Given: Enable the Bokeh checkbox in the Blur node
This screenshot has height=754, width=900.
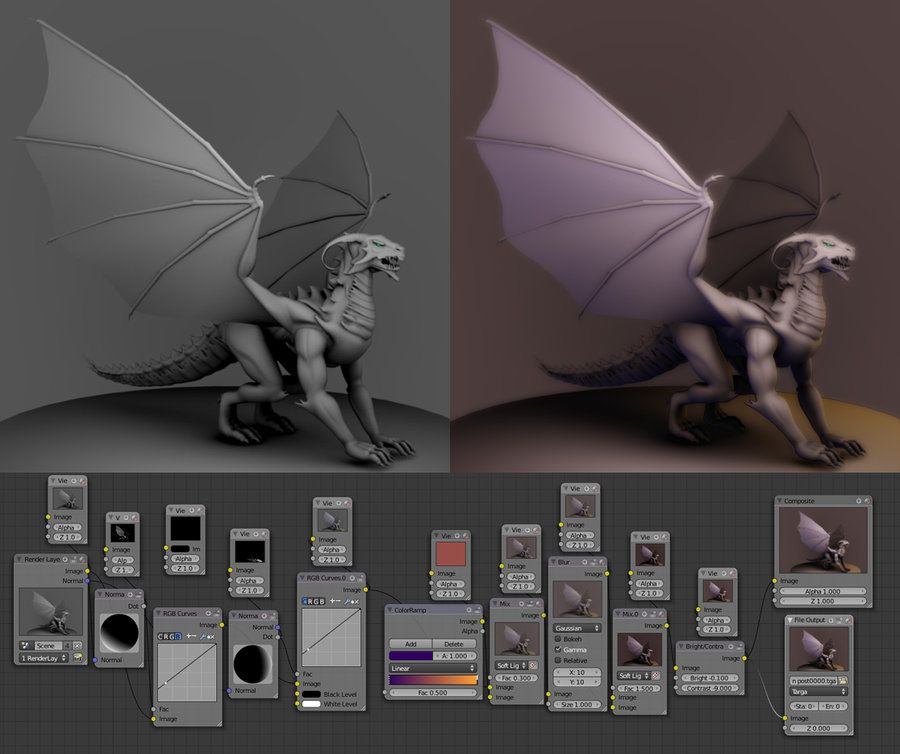Looking at the screenshot, I should 558,638.
